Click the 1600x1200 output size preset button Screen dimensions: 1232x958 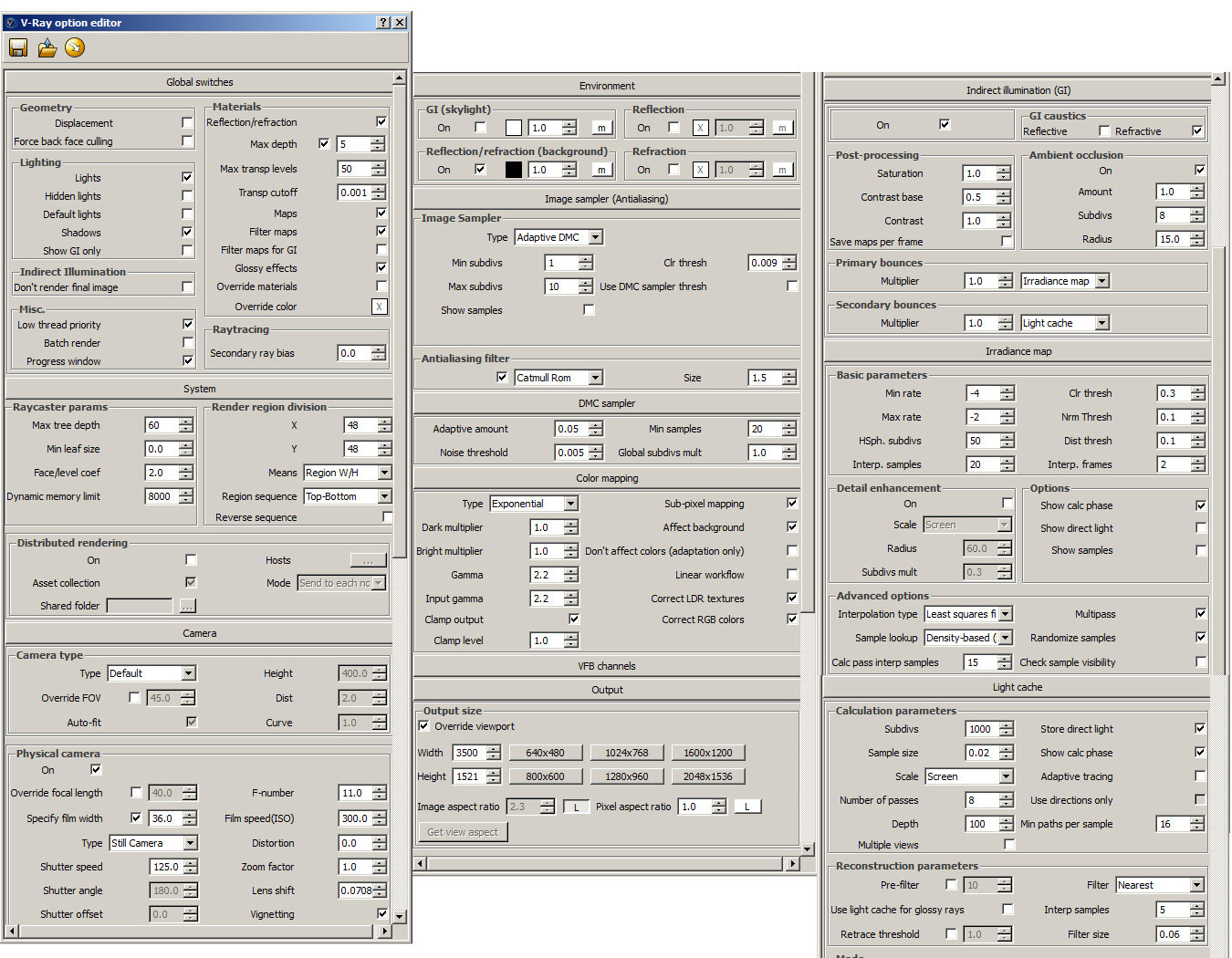pyautogui.click(x=708, y=753)
